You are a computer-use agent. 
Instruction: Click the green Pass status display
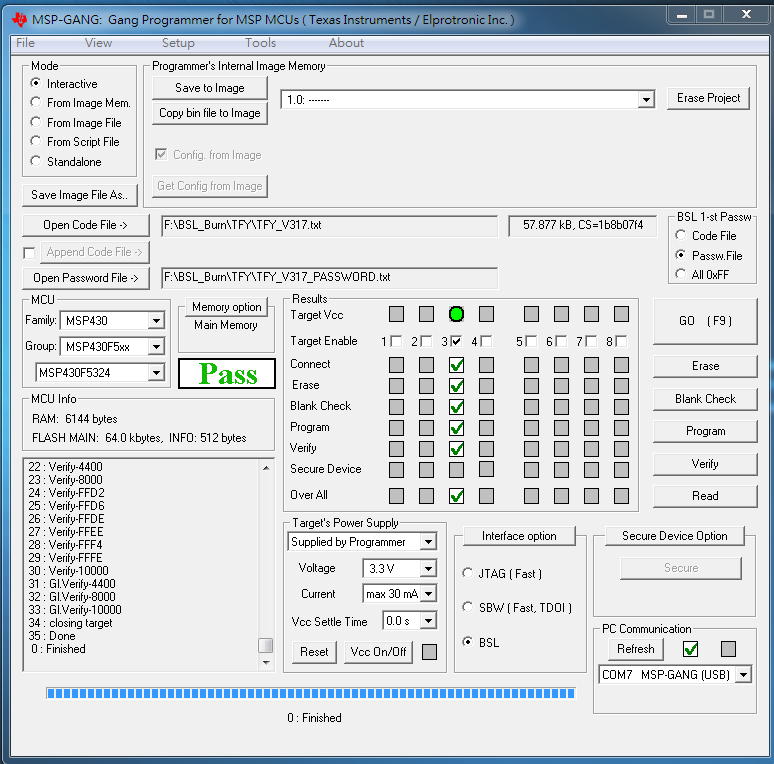point(227,374)
